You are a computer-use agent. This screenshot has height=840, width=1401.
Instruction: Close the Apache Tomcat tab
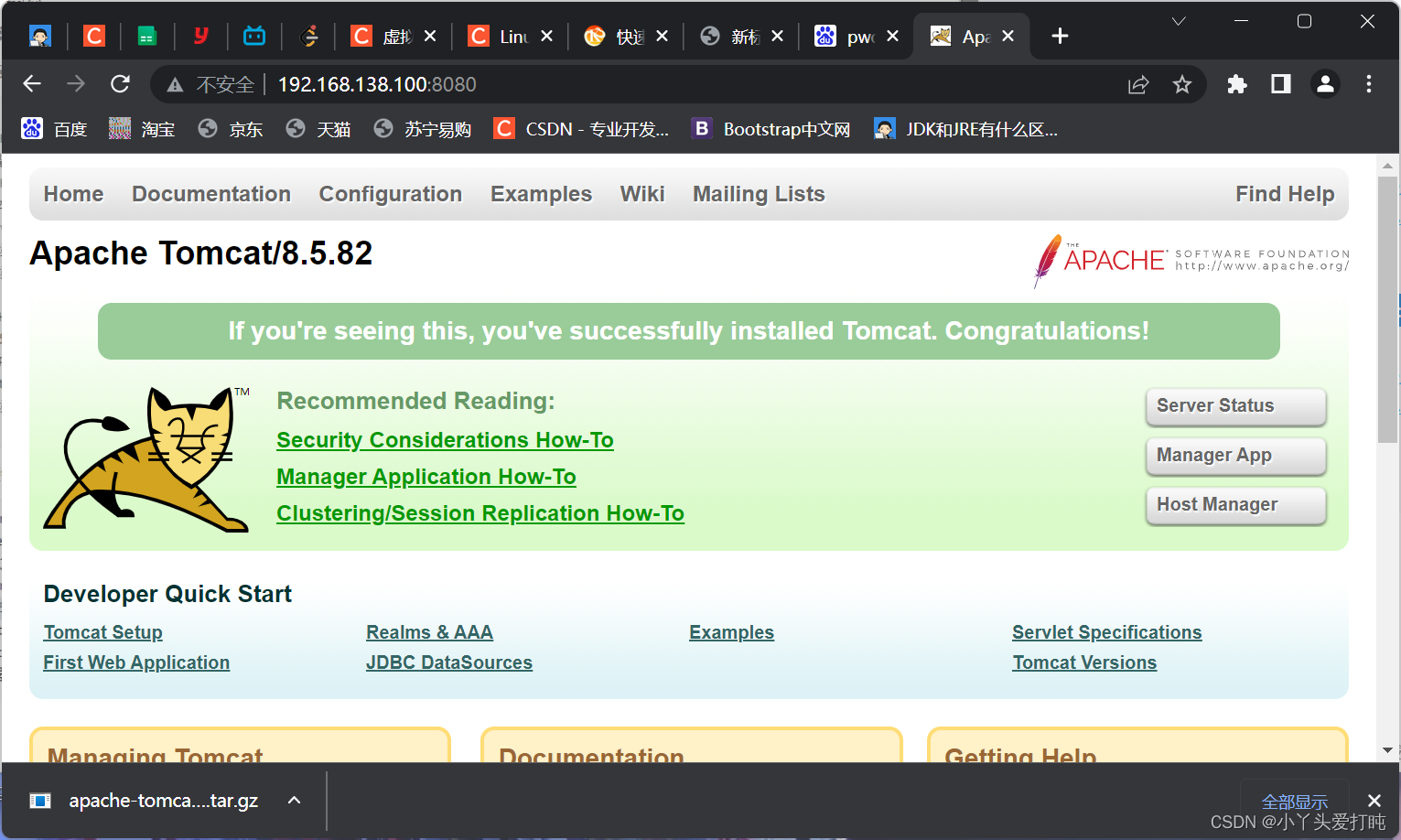coord(1008,36)
